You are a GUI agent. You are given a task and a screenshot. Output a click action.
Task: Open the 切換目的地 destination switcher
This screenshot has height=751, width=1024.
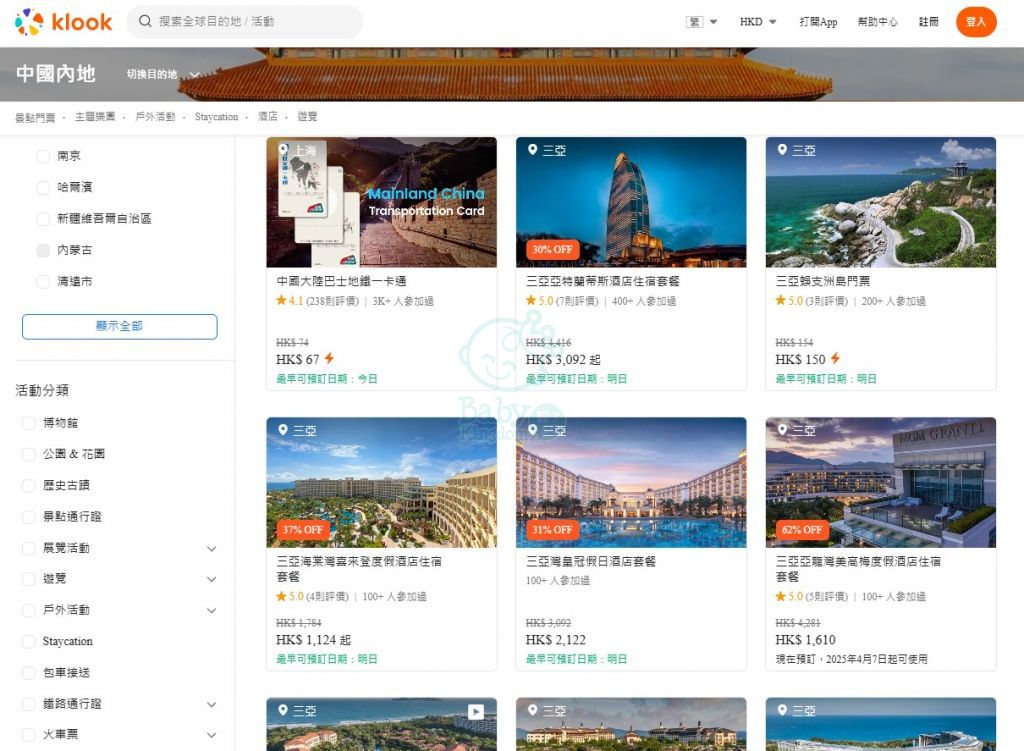[163, 74]
